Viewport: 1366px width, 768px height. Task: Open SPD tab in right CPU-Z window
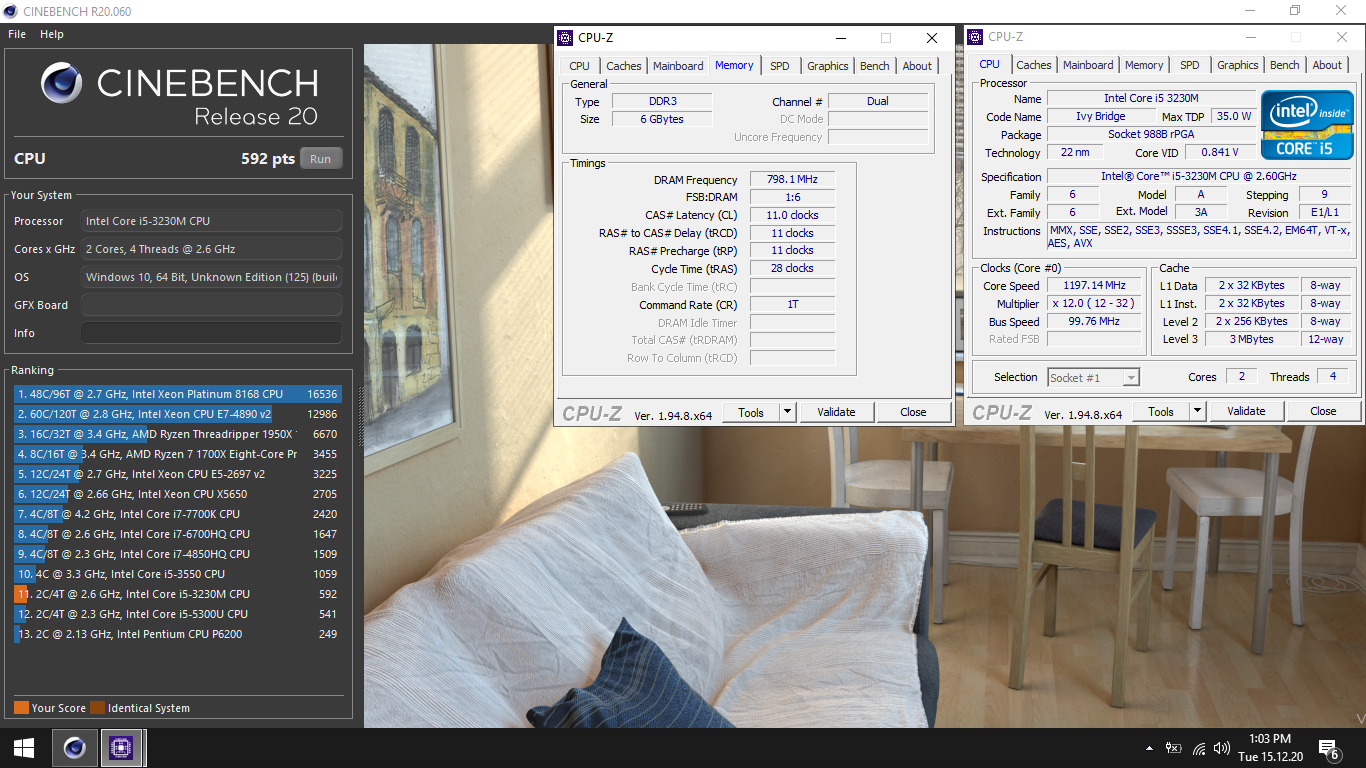coord(1190,65)
